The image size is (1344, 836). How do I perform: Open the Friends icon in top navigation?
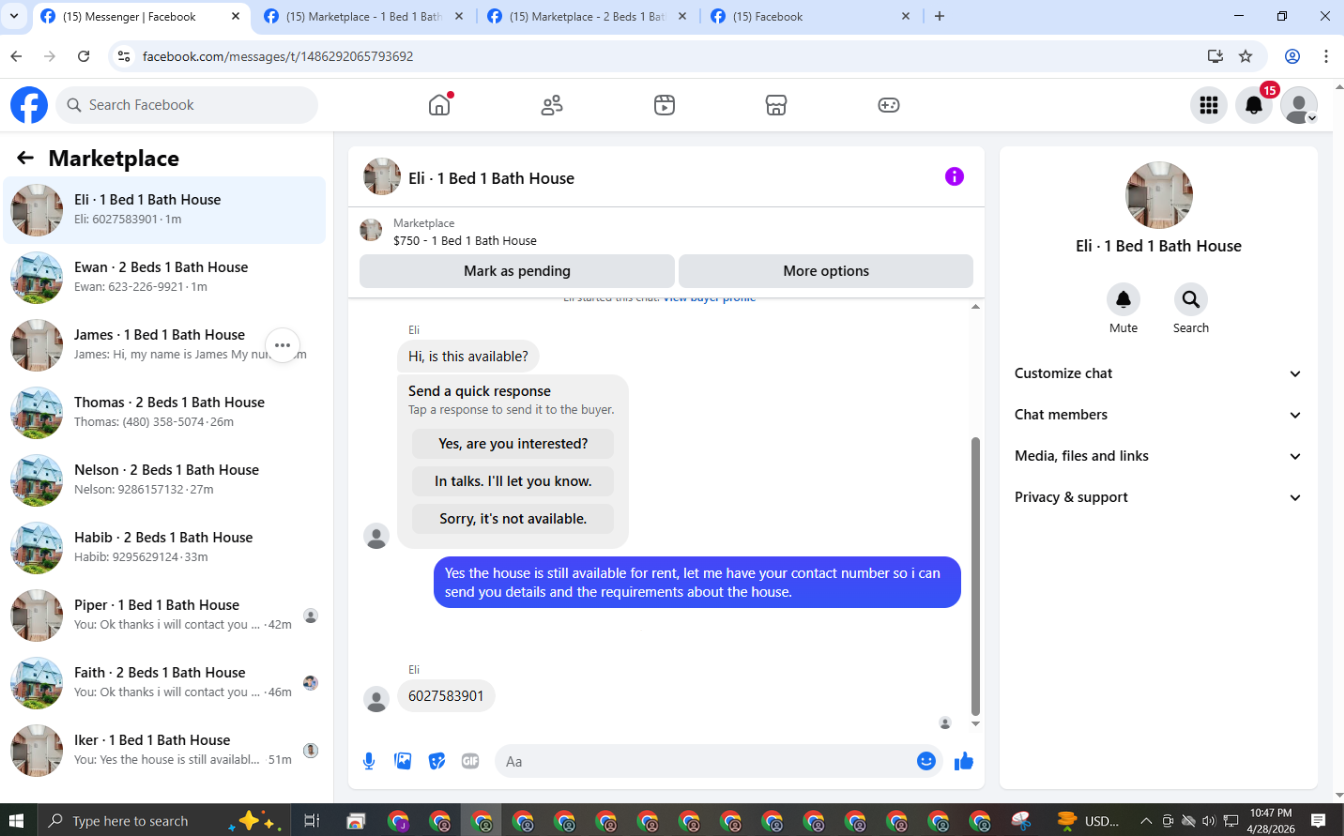pos(552,105)
